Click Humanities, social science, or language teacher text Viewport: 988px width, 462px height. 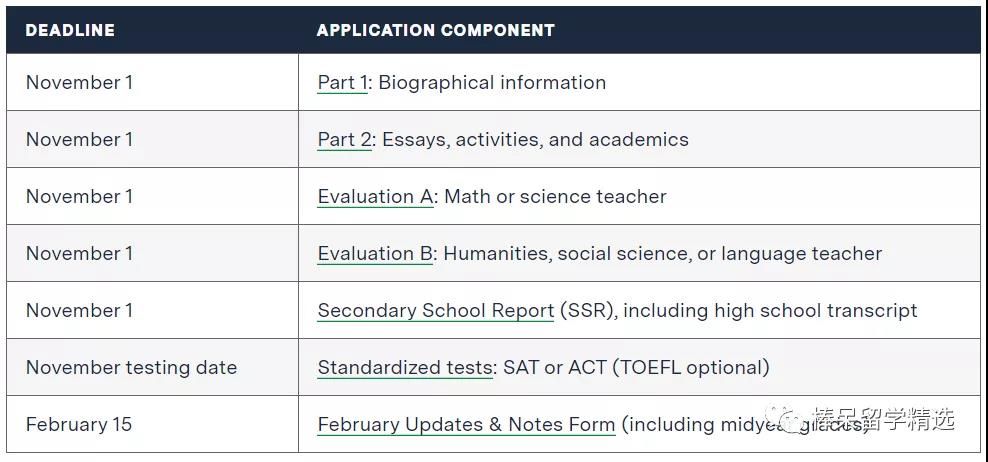click(x=662, y=253)
